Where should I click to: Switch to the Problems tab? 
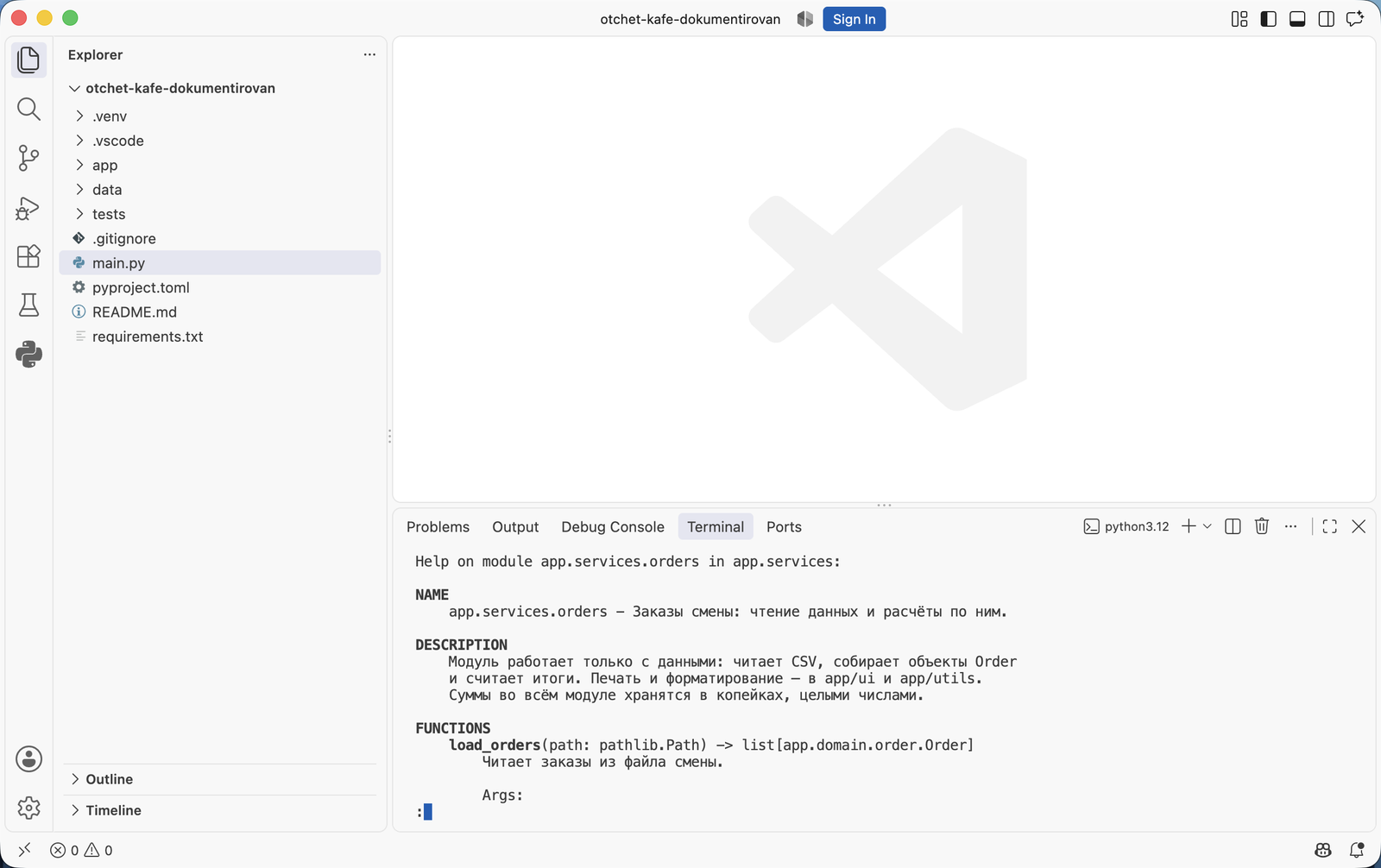438,526
